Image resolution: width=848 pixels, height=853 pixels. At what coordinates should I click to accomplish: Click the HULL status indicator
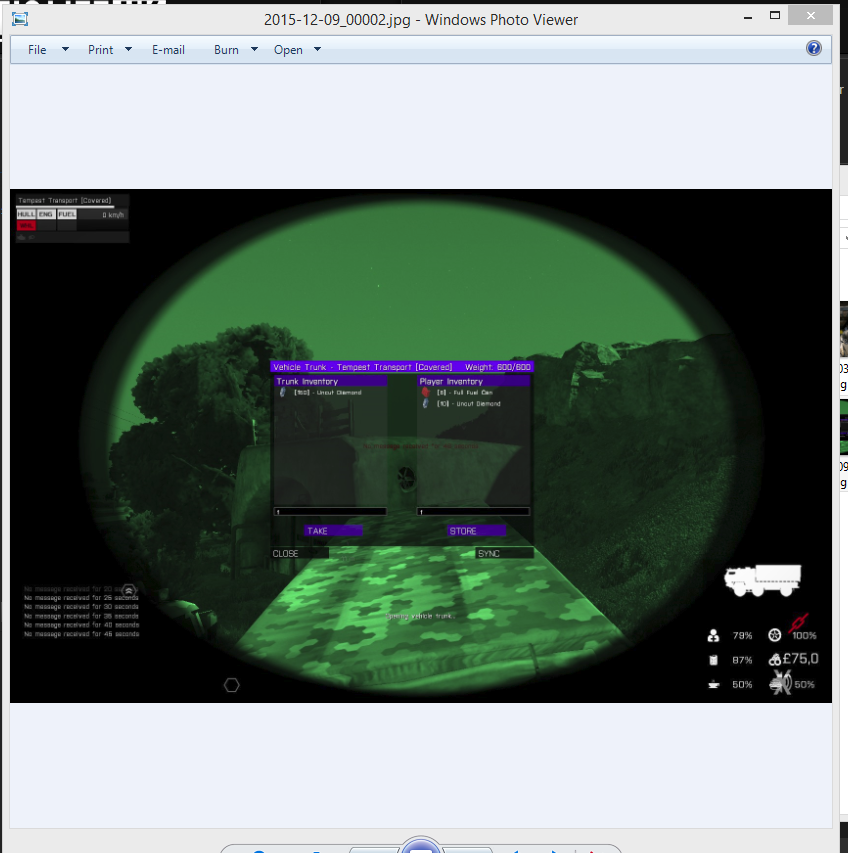point(26,214)
